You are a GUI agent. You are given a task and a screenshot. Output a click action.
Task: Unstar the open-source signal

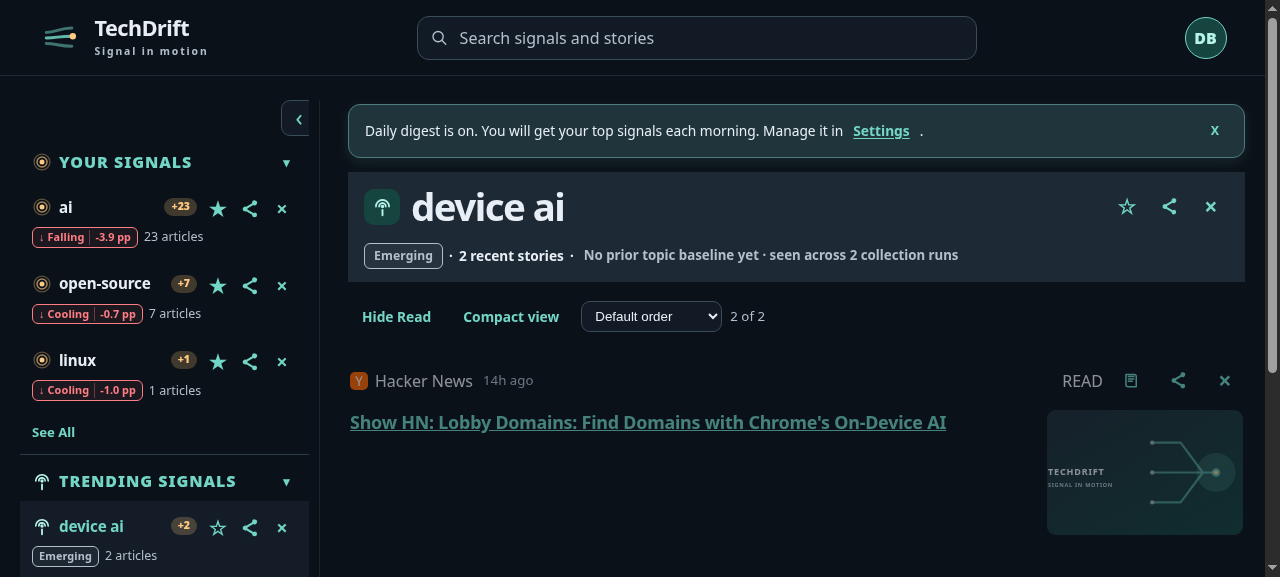[x=218, y=285]
